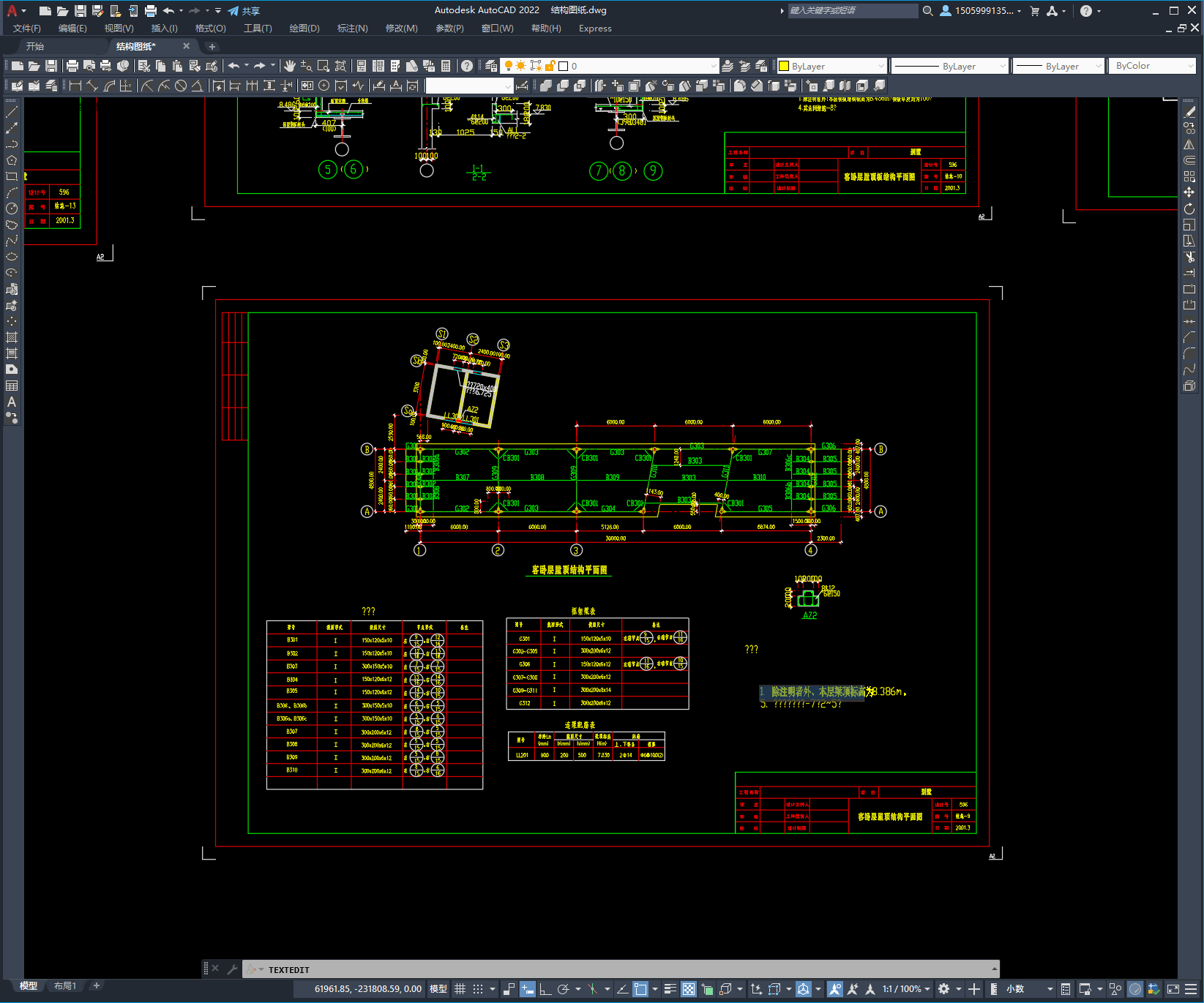The height and width of the screenshot is (1003, 1204).
Task: Select the Erase tool in right toolbar
Action: point(1189,112)
